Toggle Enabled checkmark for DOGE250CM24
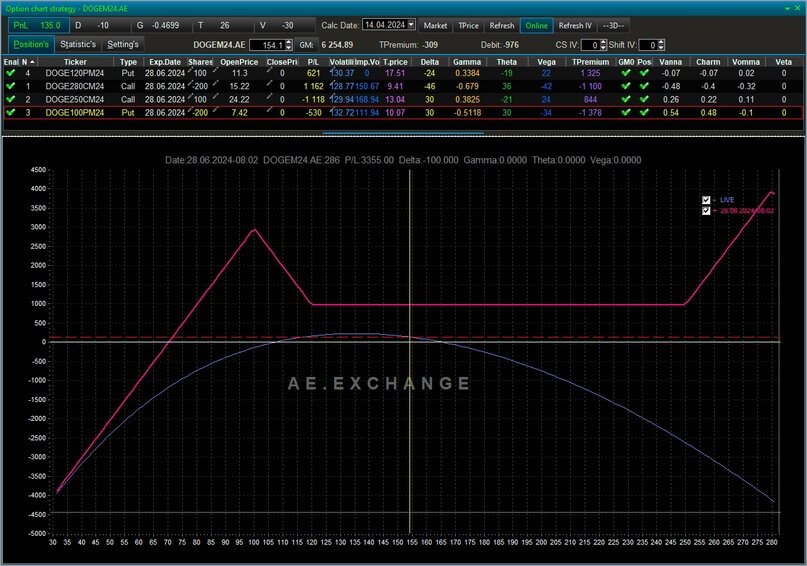The height and width of the screenshot is (566, 807). click(10, 99)
